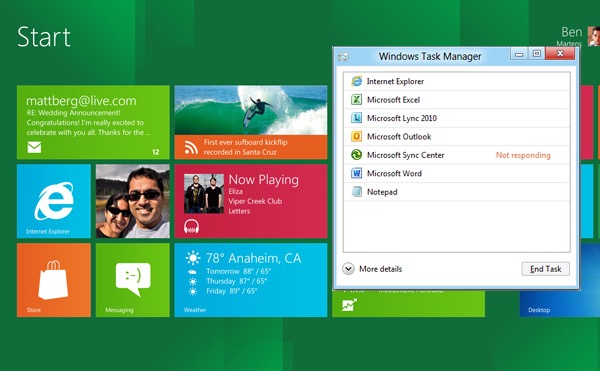
Task: Click the Now Playing heading text
Action: [263, 180]
